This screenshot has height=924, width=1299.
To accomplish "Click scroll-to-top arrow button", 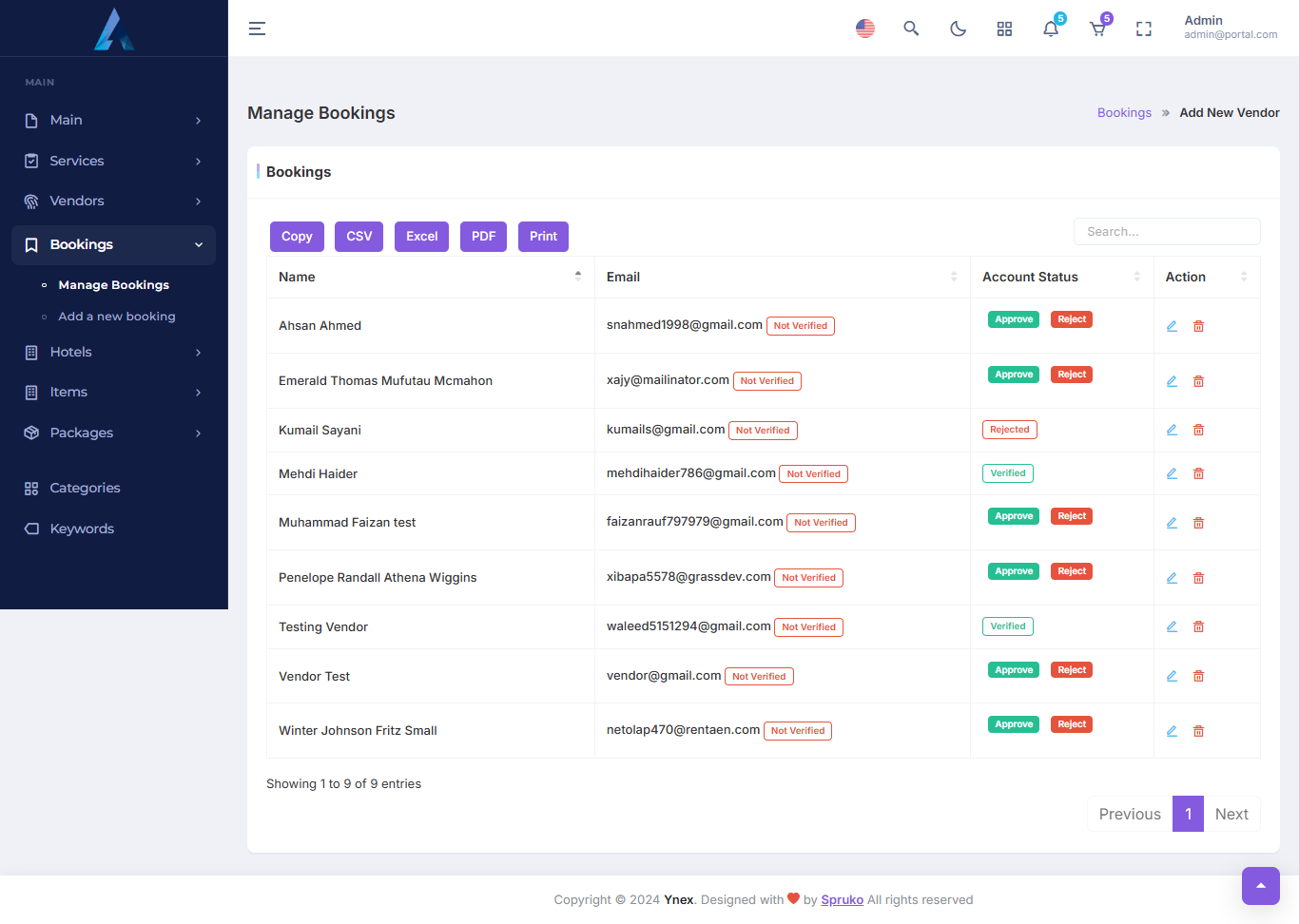I will [1260, 886].
